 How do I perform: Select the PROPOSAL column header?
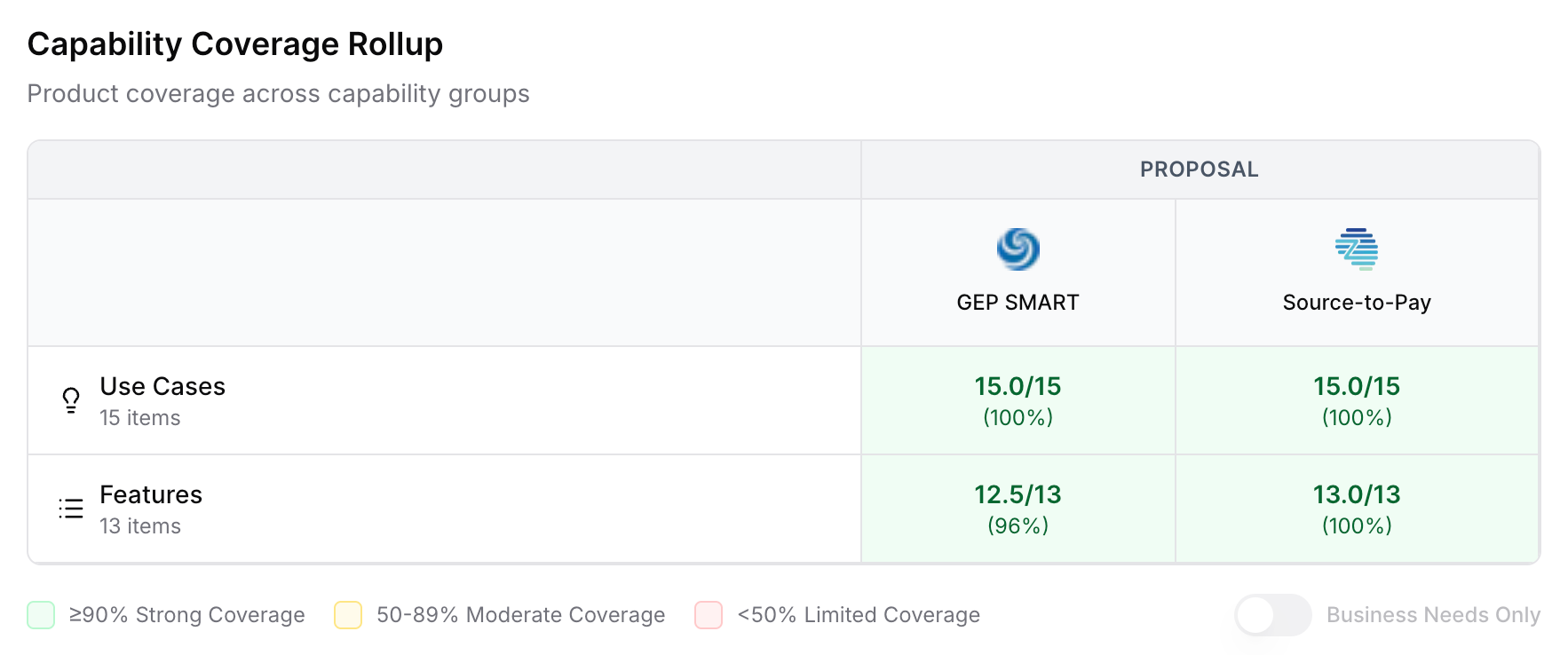click(x=1199, y=170)
